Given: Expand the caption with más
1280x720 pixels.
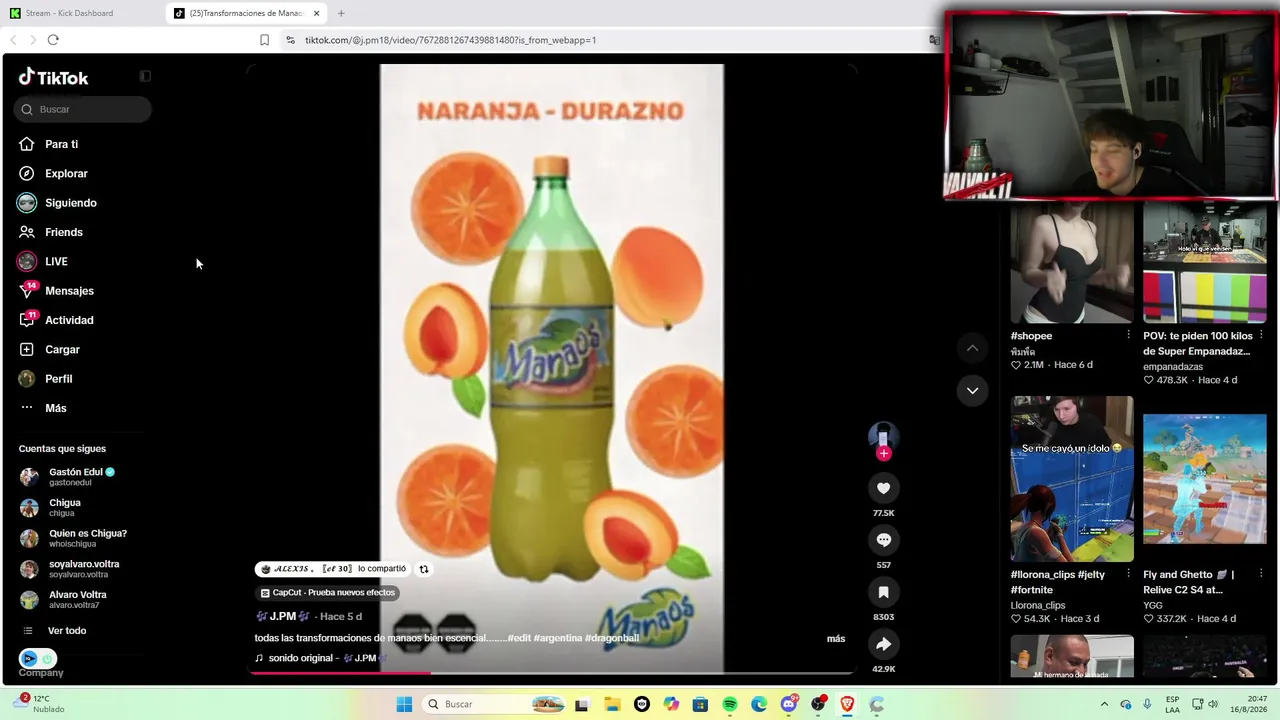Looking at the screenshot, I should pyautogui.click(x=836, y=638).
